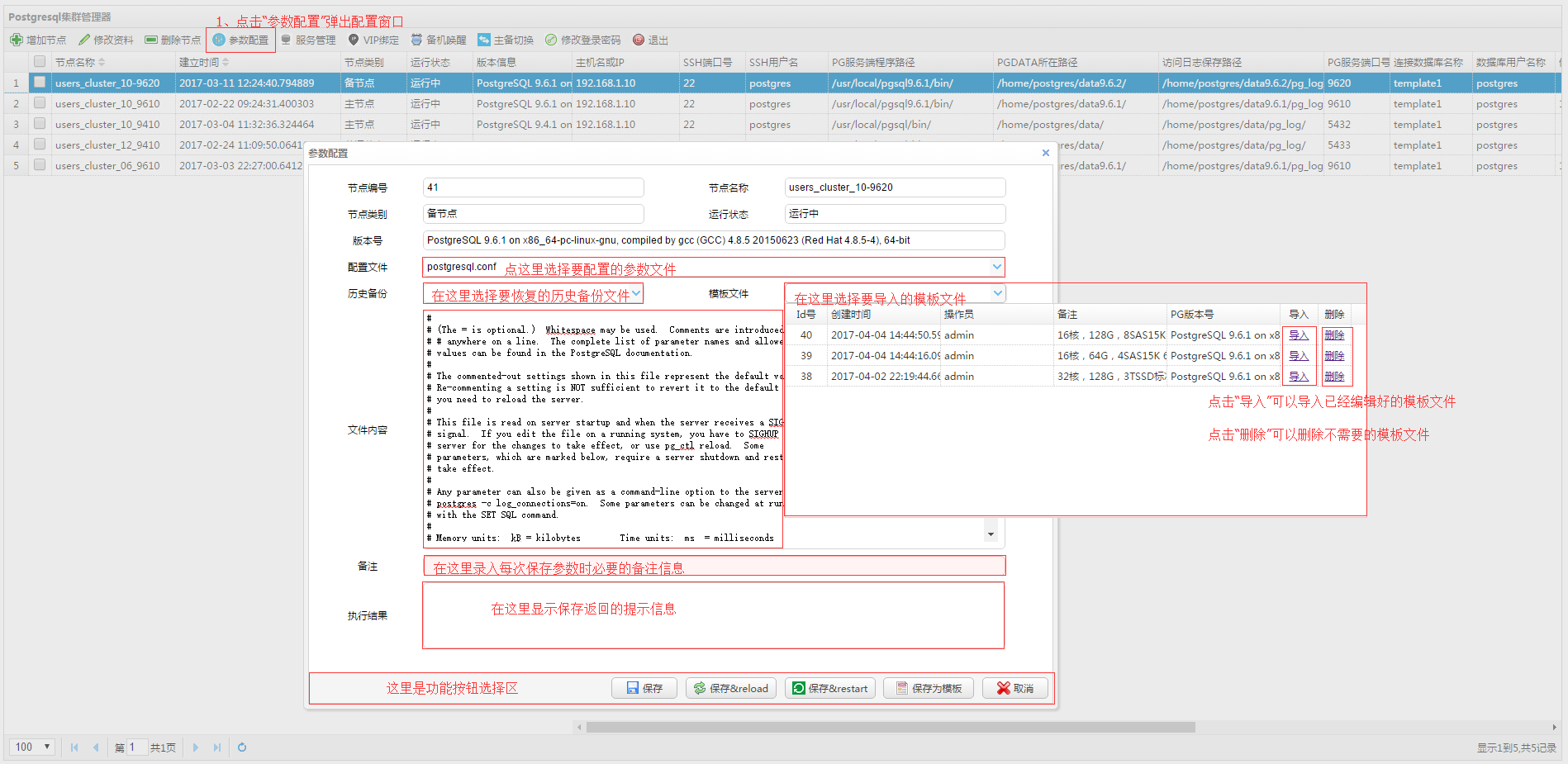Image resolution: width=1568 pixels, height=764 pixels.
Task: Expand the 历史备份 dropdown arrow
Action: click(x=636, y=293)
